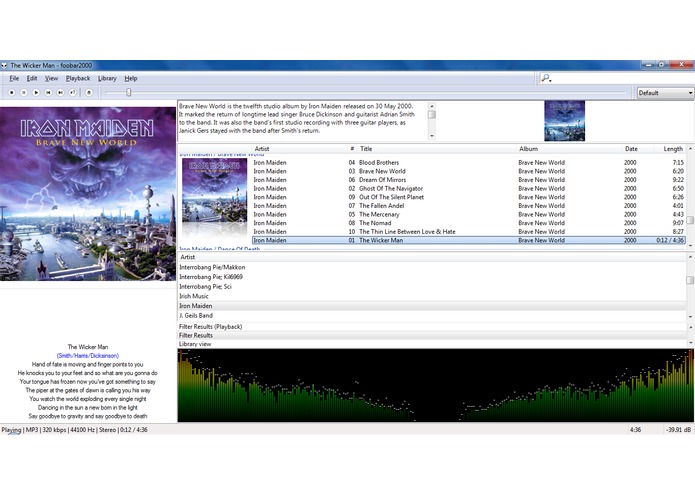Select track The Nomad
The image size is (695, 494).
coord(469,223)
